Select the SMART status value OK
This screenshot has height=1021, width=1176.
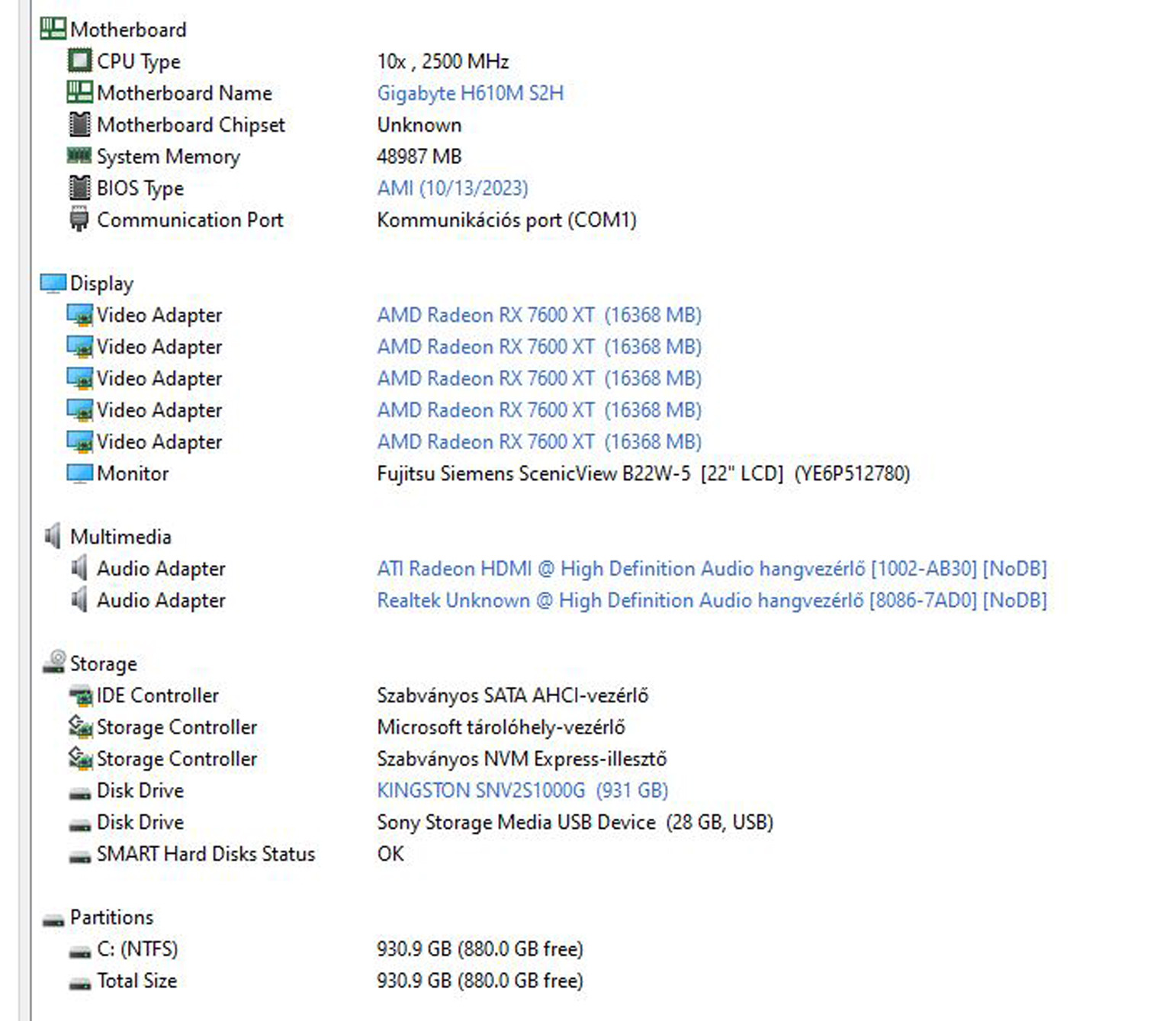(x=390, y=854)
